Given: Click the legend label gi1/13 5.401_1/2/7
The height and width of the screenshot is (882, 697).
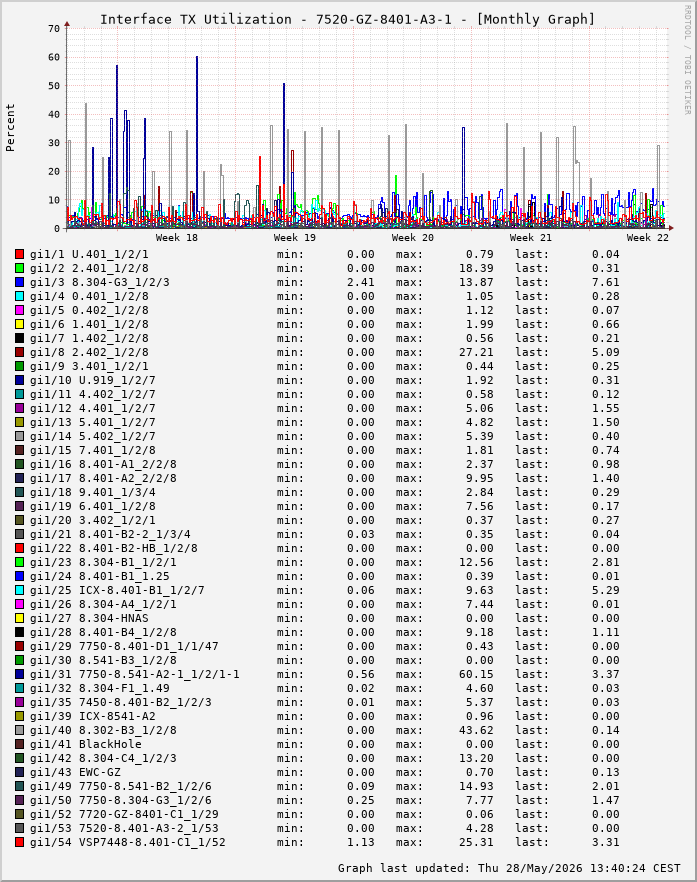Looking at the screenshot, I should point(93,423).
